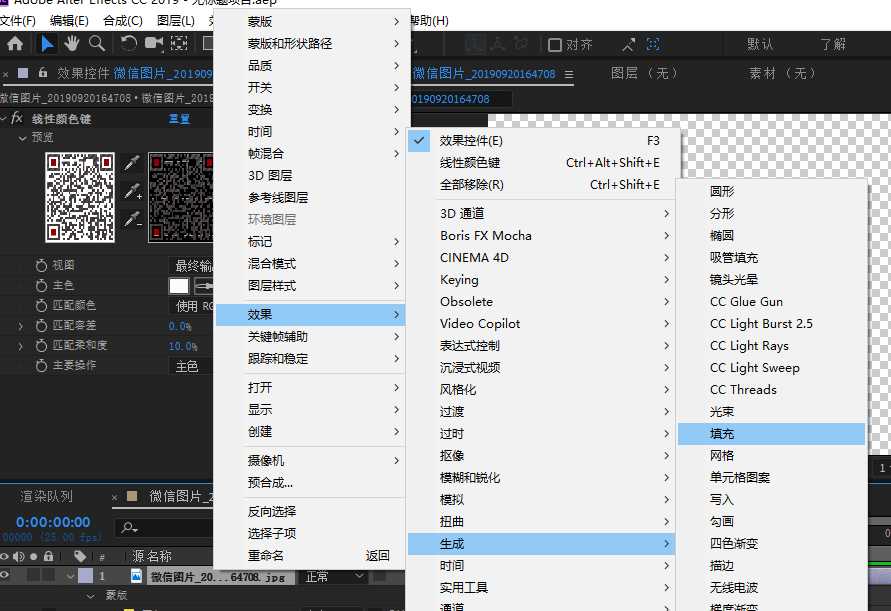
Task: Open the 视图 dropdown showing 最终输出
Action: tap(191, 265)
